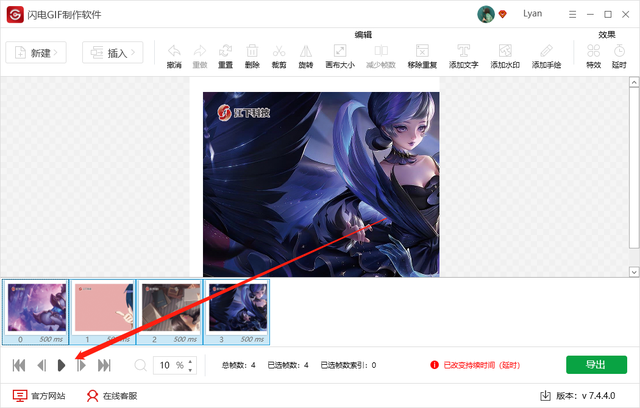Image resolution: width=640 pixels, height=408 pixels.
Task: Click the red VIP diamond badge
Action: tap(503, 14)
